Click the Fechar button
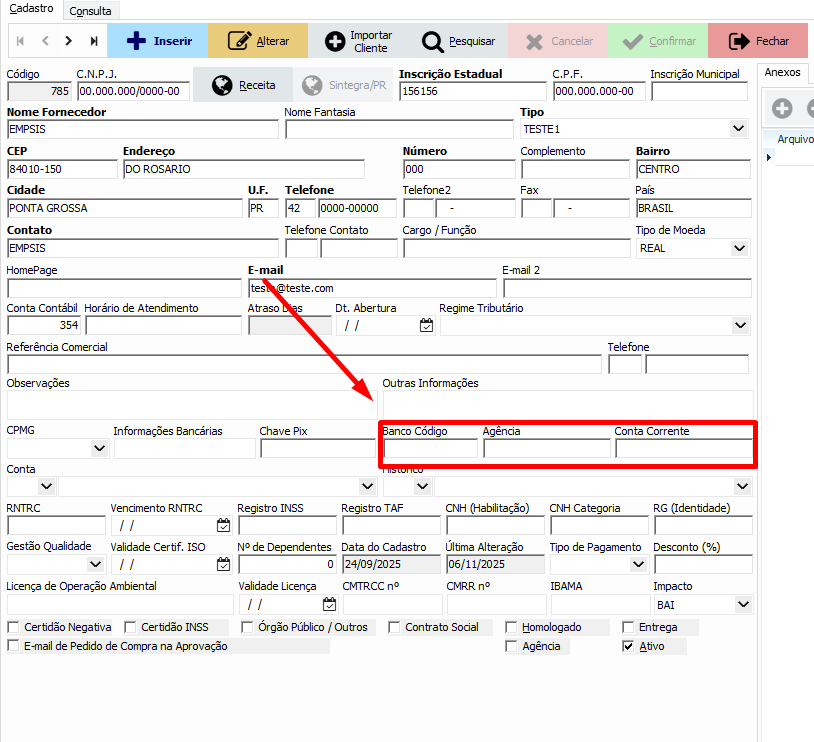This screenshot has height=742, width=814. 758,41
